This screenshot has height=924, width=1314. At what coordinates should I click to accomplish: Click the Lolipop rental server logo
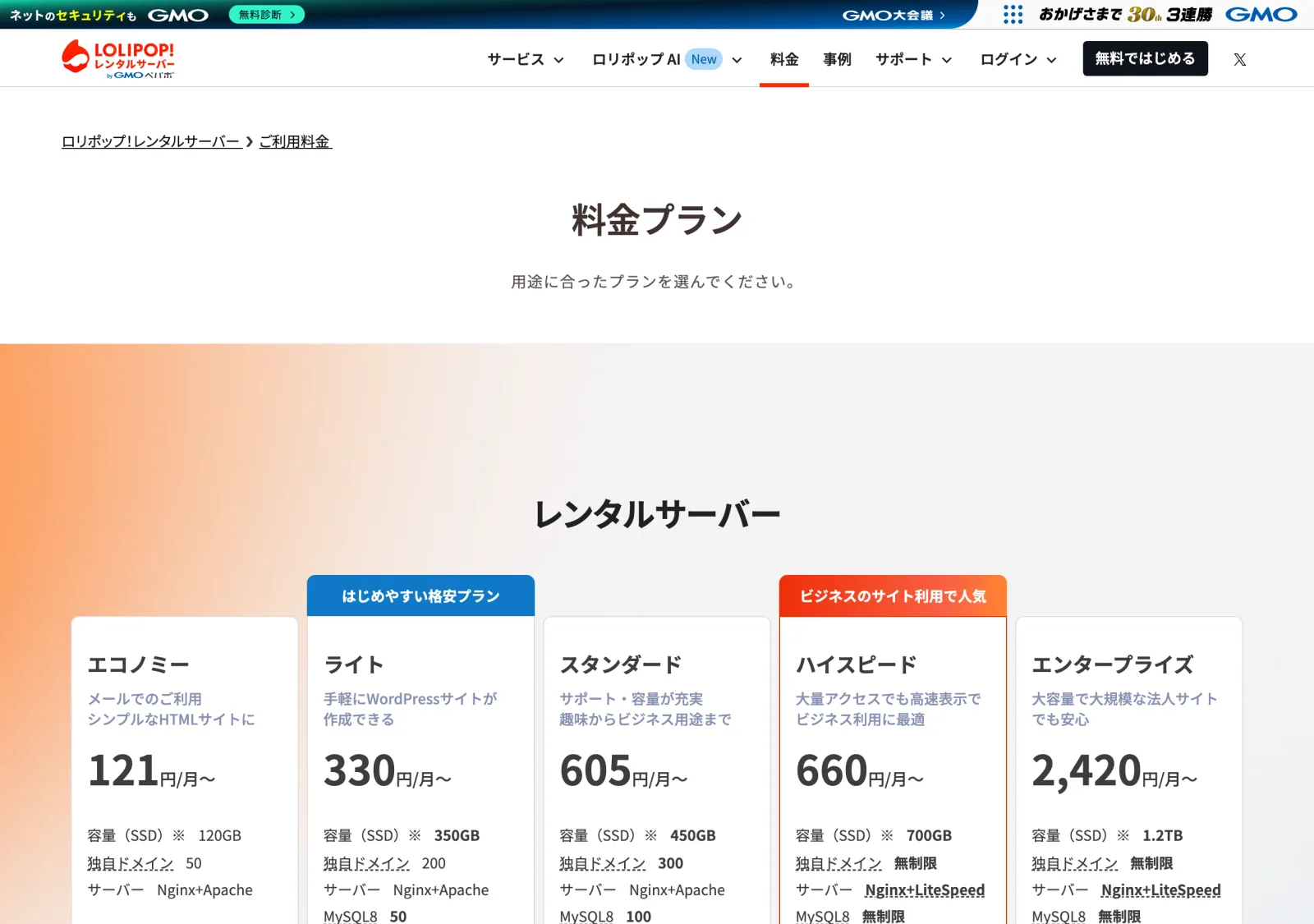point(118,59)
